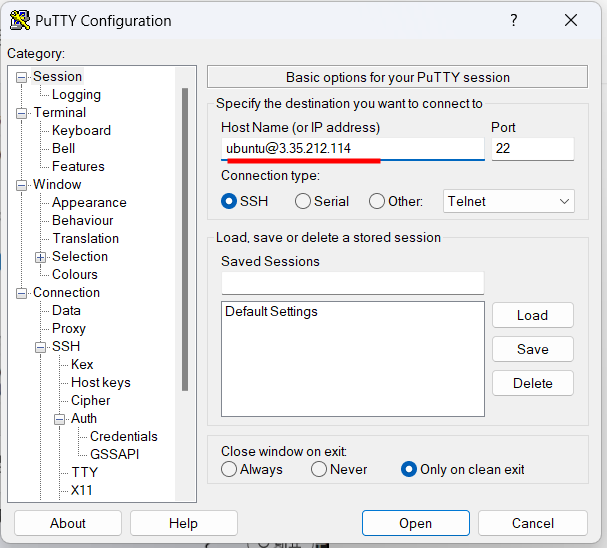
Task: Collapse the Session tree node
Action: pyautogui.click(x=21, y=77)
